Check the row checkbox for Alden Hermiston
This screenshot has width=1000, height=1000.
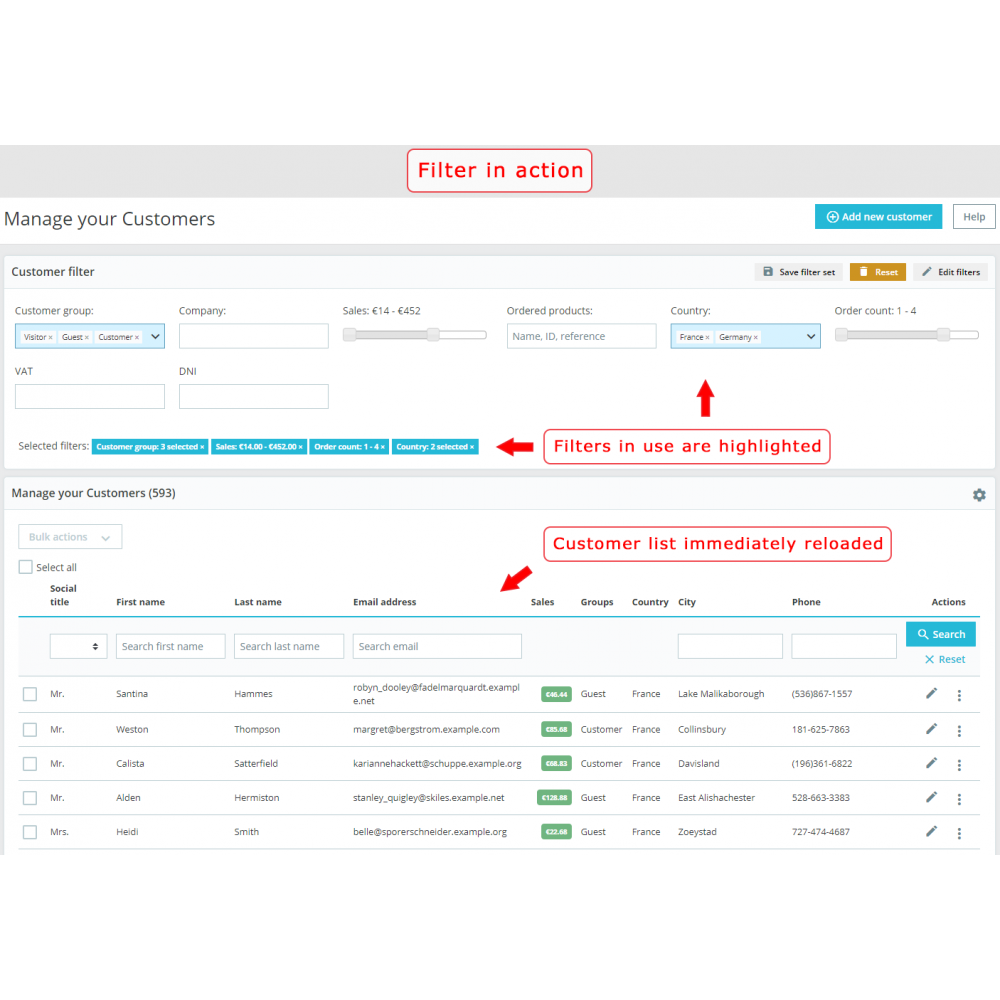29,797
